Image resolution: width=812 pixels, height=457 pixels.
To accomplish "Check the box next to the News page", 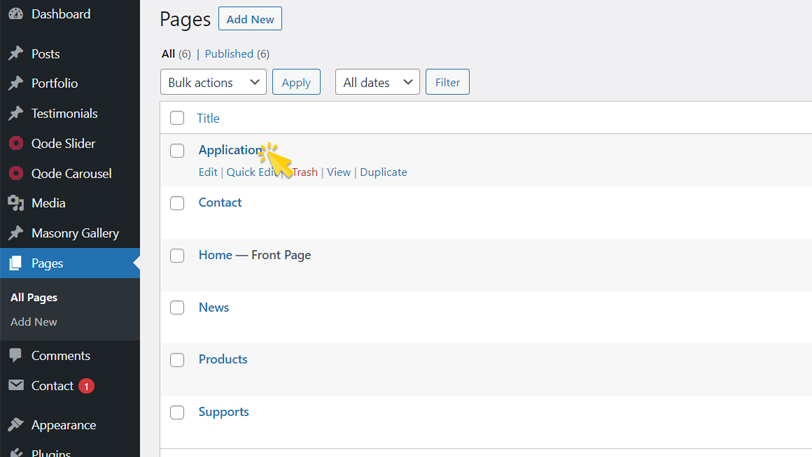I will 177,308.
